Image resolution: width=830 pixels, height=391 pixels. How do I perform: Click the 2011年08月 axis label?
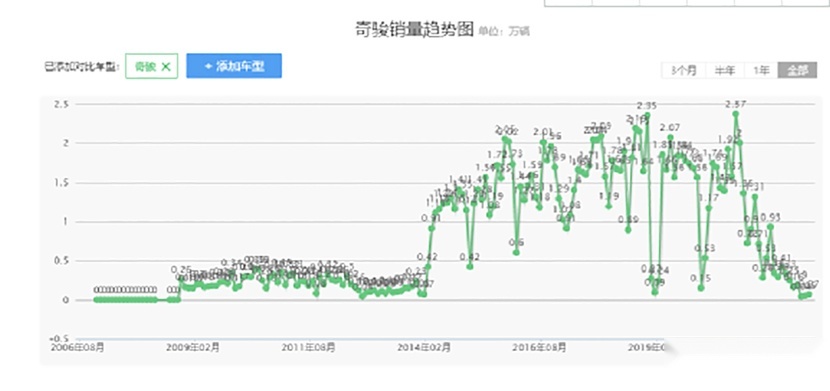click(309, 348)
